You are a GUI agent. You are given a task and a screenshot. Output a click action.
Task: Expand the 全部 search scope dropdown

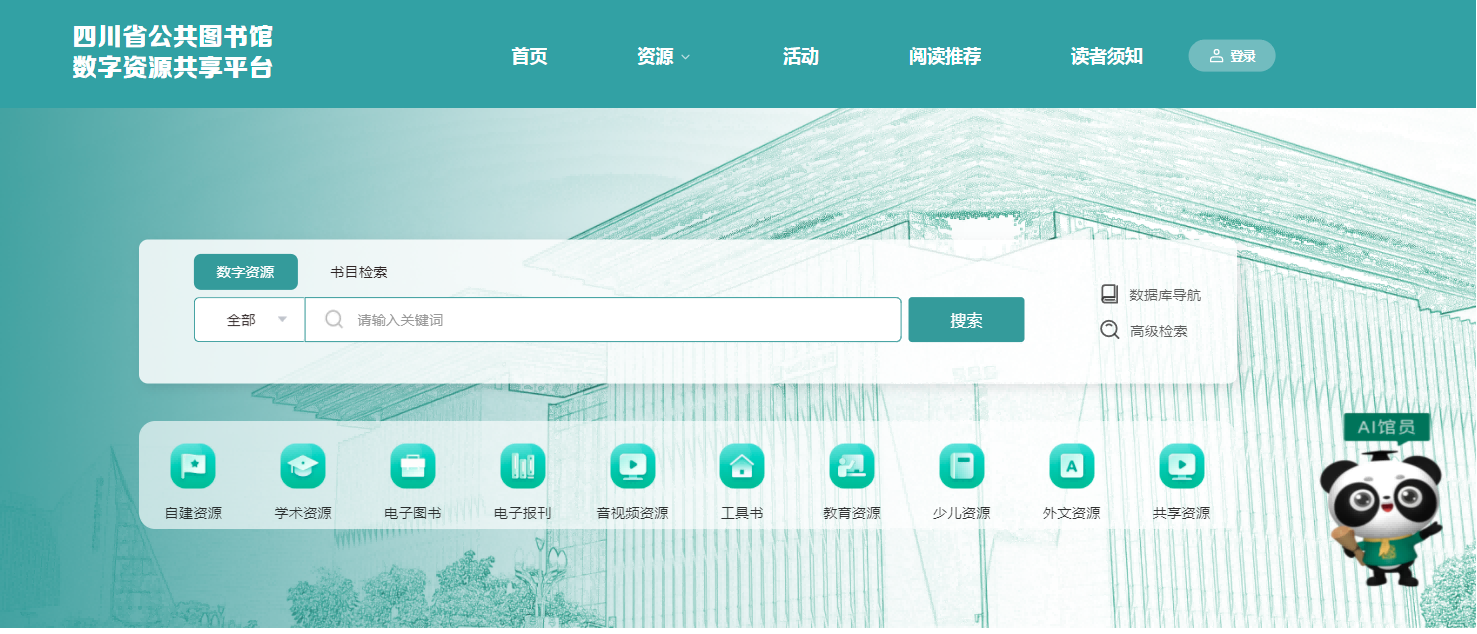(249, 320)
